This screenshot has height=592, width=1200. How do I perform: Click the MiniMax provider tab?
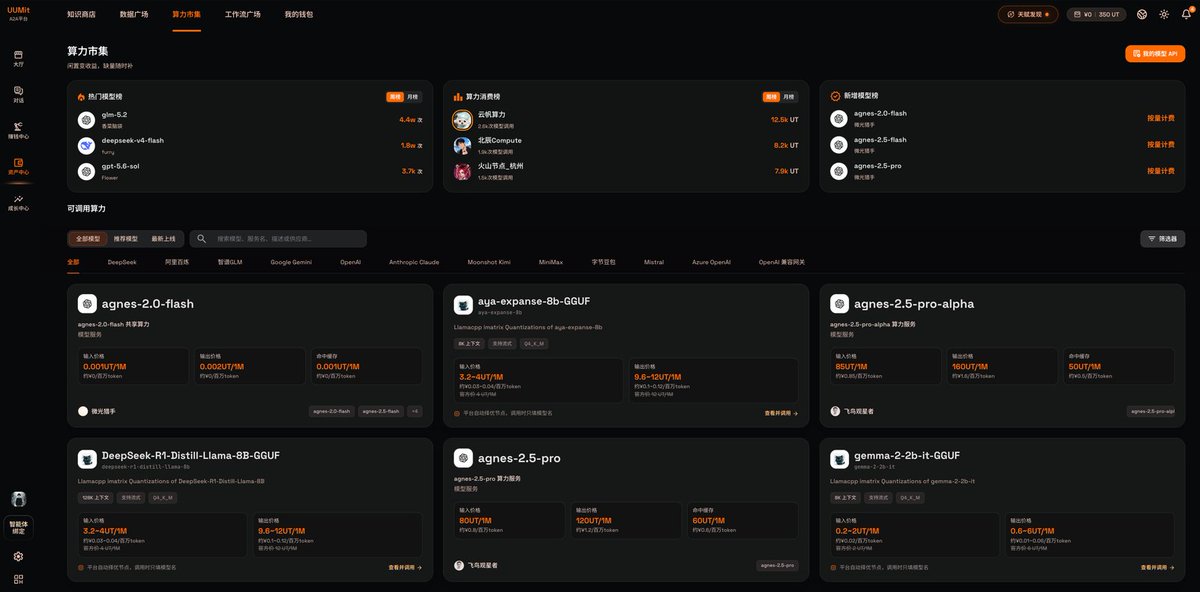pyautogui.click(x=551, y=262)
